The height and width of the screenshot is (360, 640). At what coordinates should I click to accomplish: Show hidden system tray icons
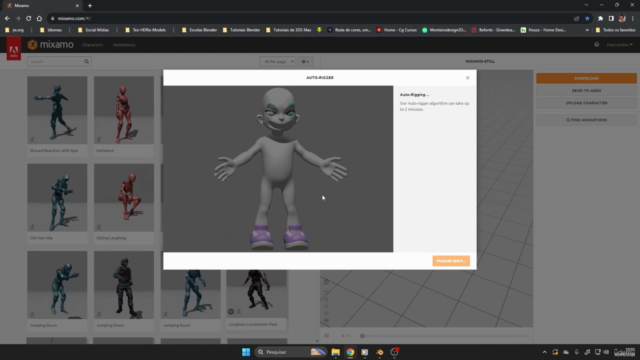544,352
